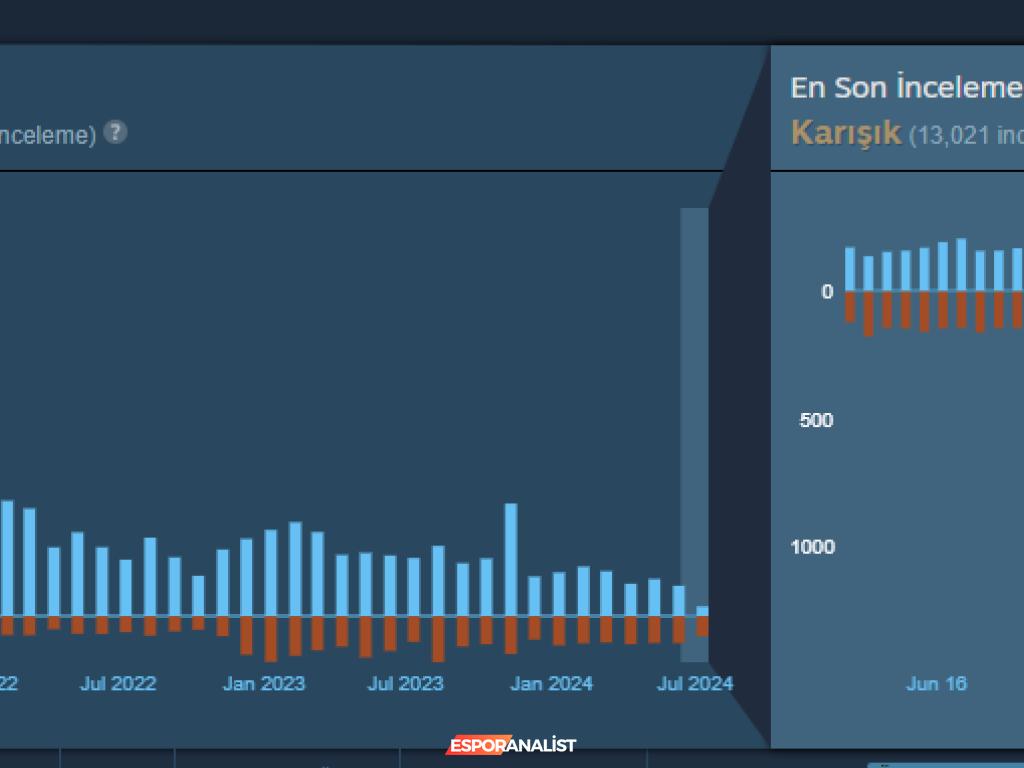Viewport: 1024px width, 768px height.
Task: Click the Jul 2022 axis label
Action: coord(118,684)
